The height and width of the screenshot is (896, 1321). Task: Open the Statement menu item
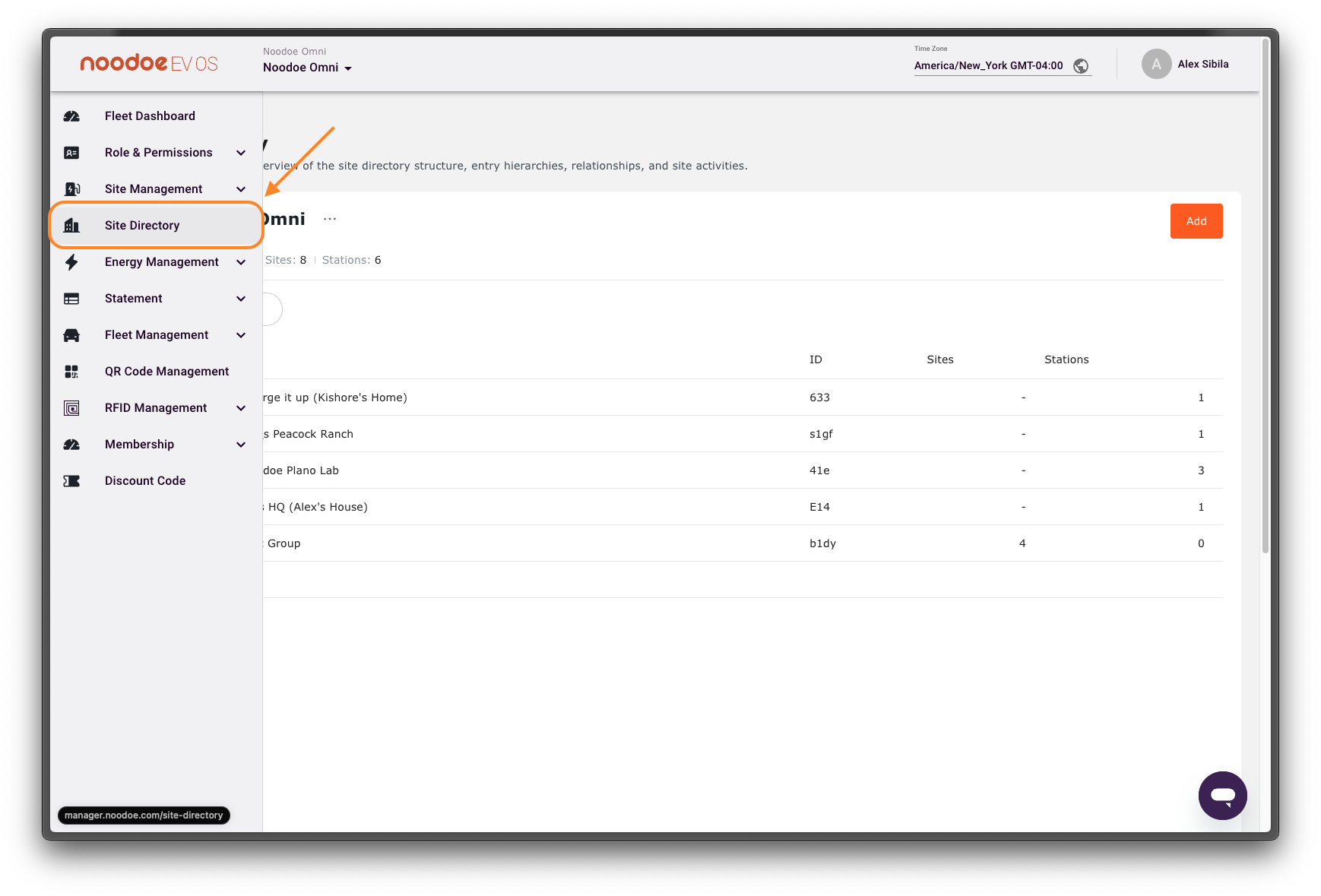point(134,299)
